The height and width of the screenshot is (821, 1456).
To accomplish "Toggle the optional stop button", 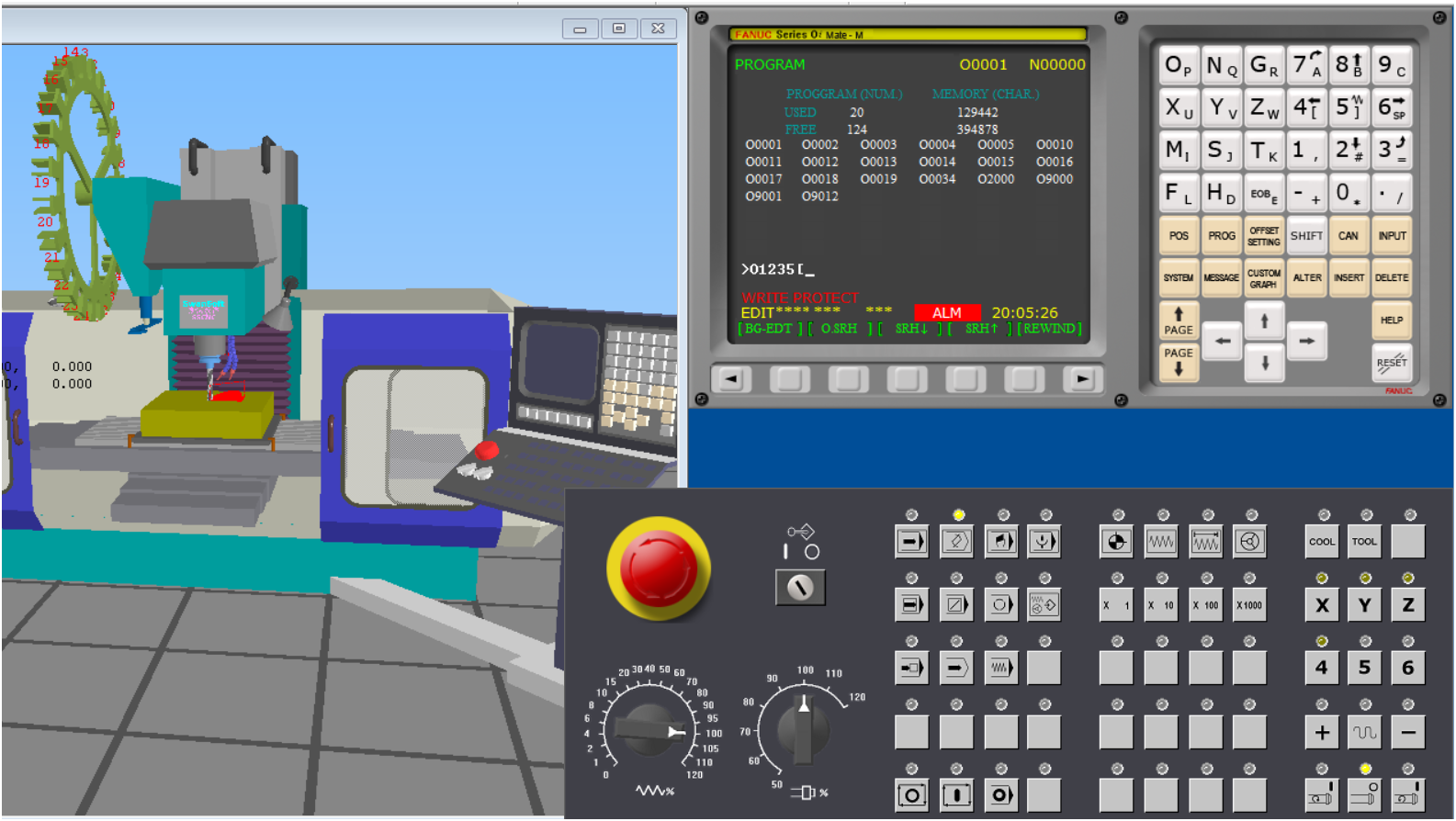I will point(1001,604).
